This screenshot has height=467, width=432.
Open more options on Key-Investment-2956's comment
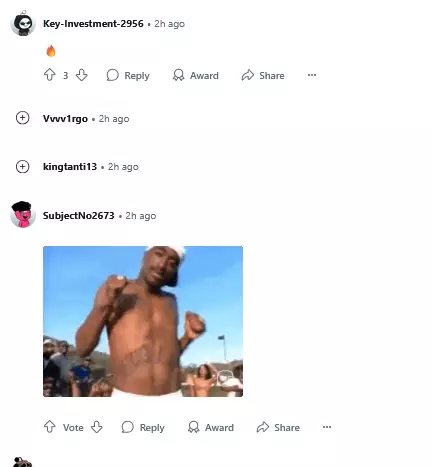pos(312,75)
